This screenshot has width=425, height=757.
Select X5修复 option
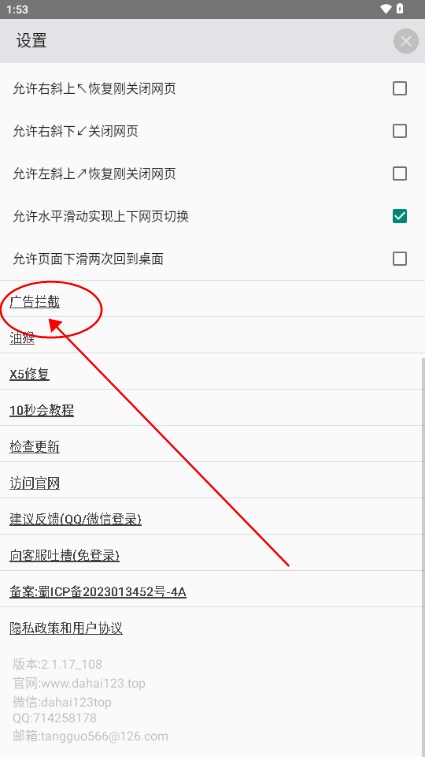click(x=29, y=374)
